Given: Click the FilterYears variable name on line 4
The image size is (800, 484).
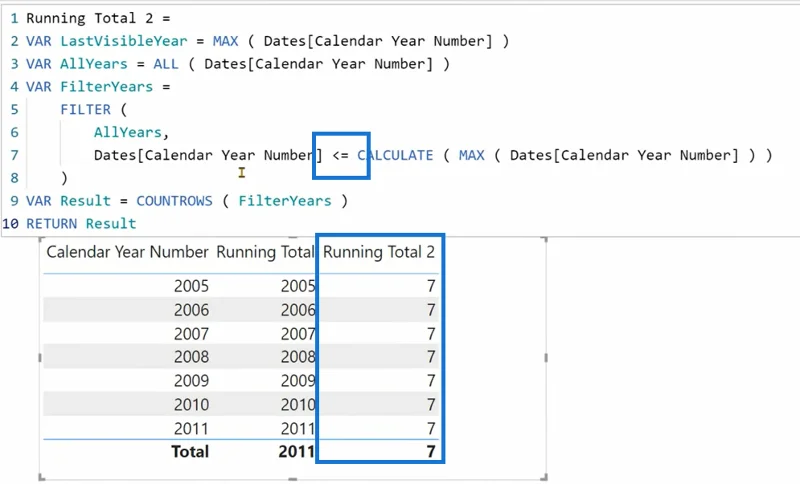Looking at the screenshot, I should tap(107, 87).
